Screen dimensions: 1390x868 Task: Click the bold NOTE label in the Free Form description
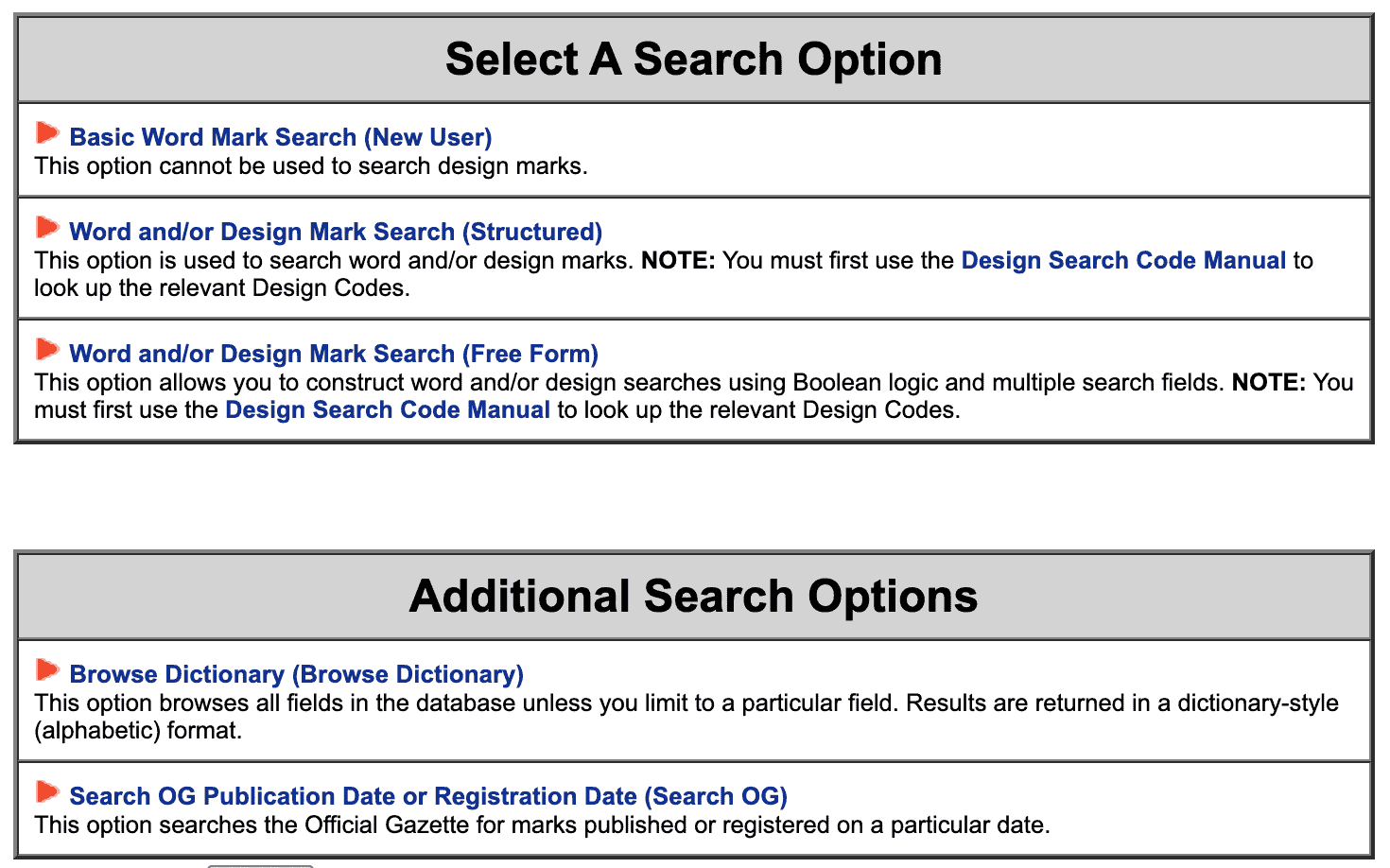point(1268,382)
